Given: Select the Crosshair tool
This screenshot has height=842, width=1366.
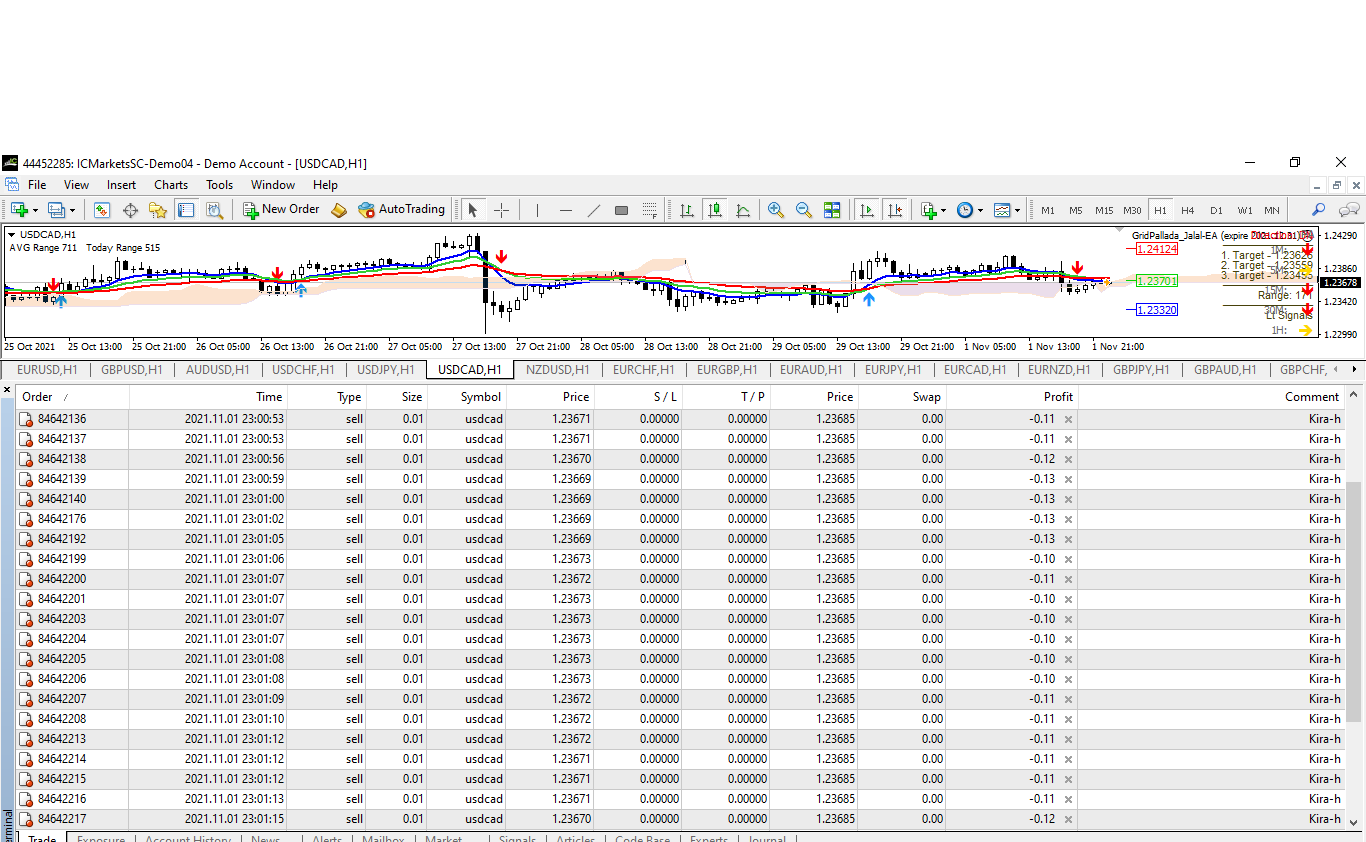Looking at the screenshot, I should tap(501, 210).
